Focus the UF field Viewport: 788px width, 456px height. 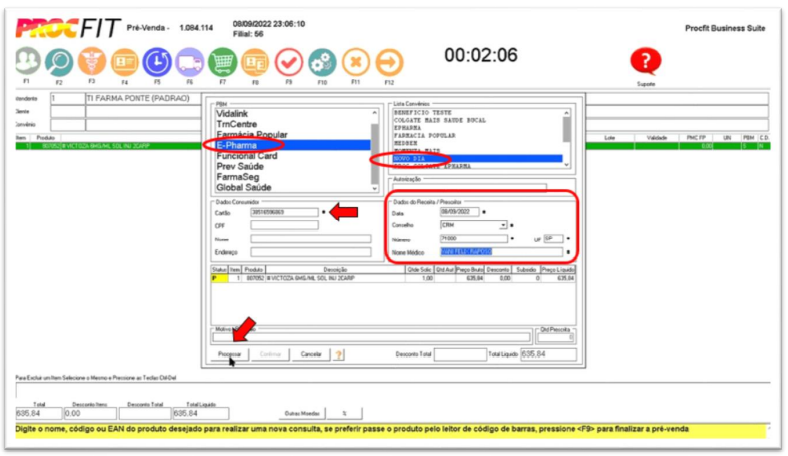[x=553, y=239]
